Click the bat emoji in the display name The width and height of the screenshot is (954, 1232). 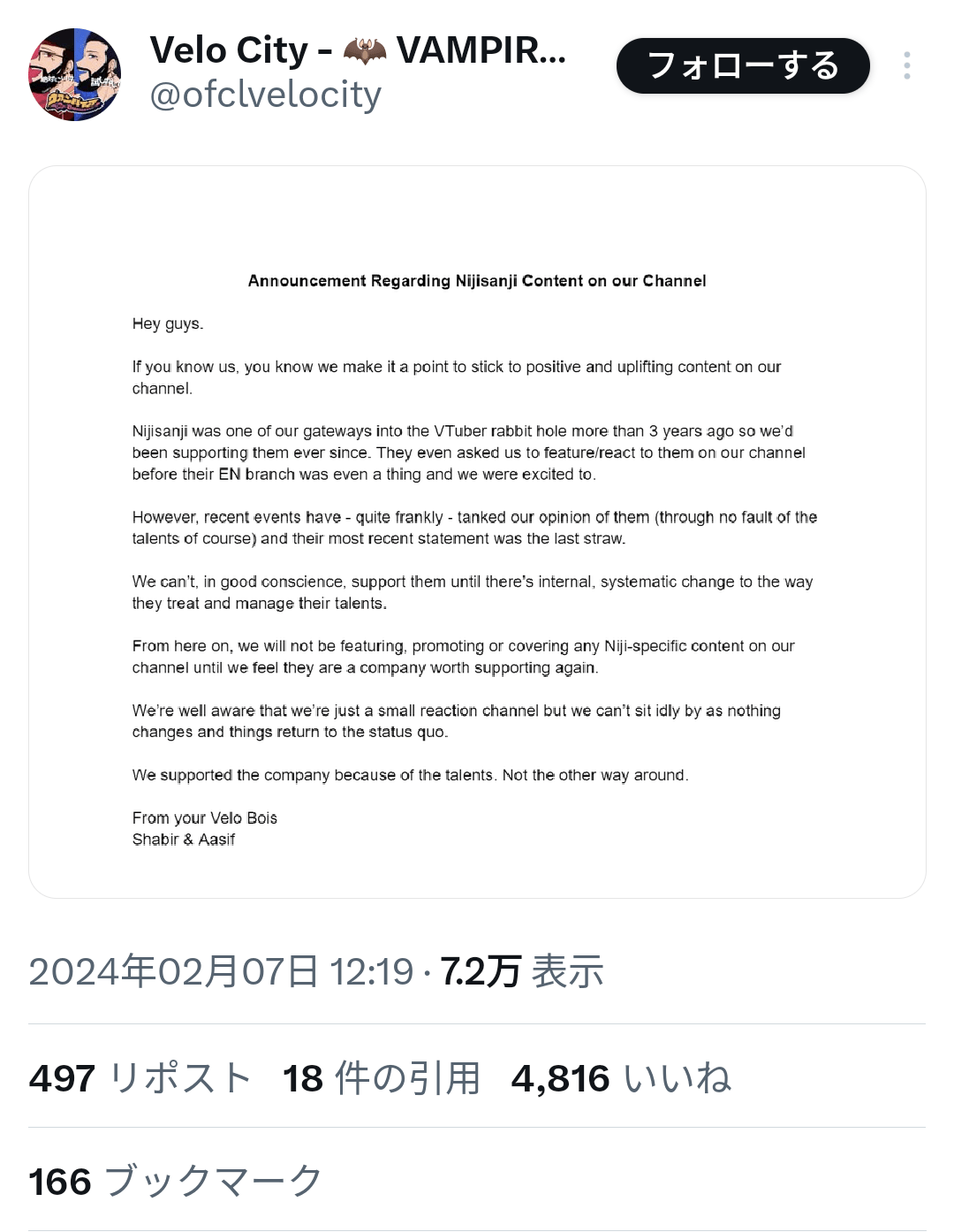pos(365,51)
